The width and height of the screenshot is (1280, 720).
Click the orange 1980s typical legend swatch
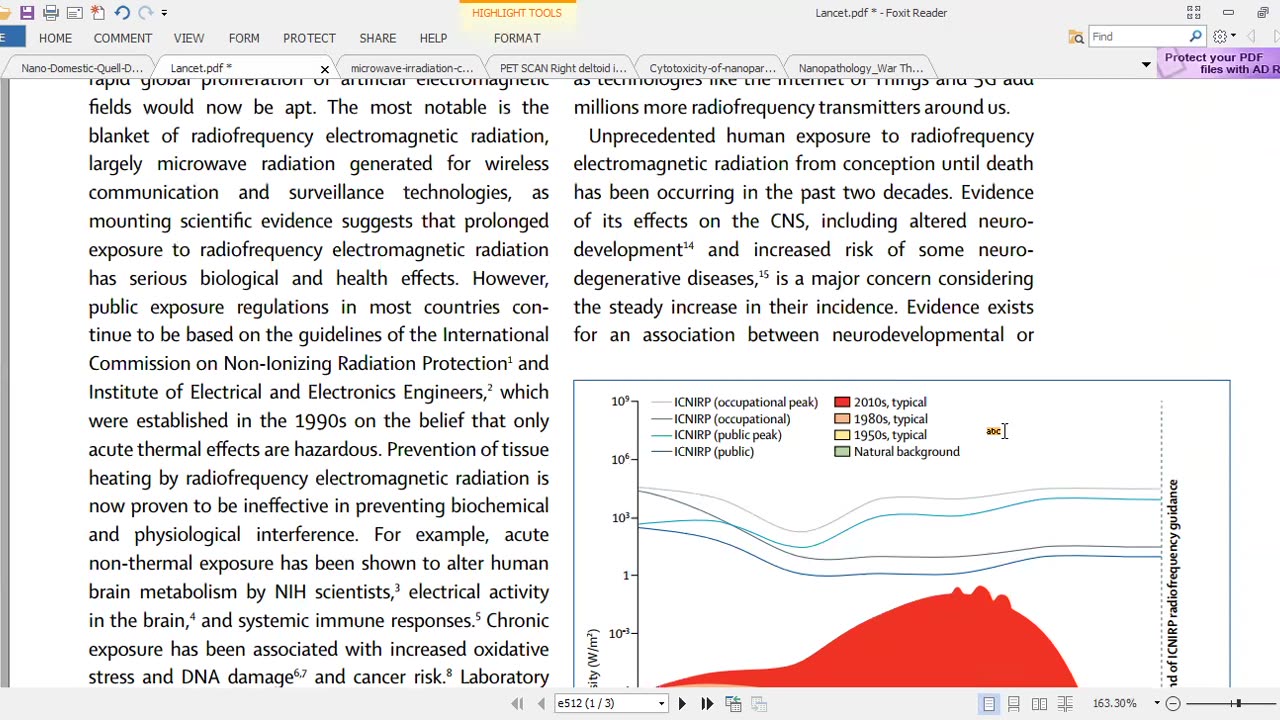tap(842, 419)
